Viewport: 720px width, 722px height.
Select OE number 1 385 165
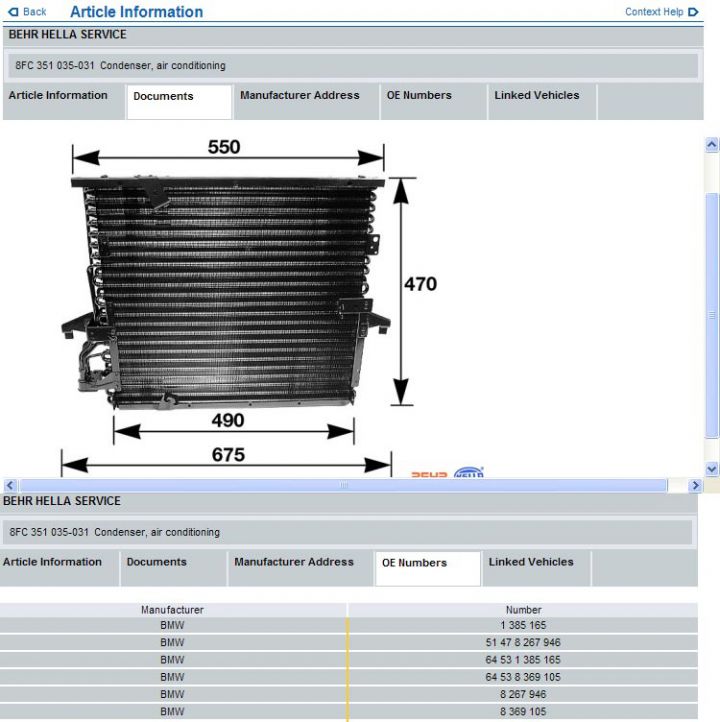(x=523, y=625)
